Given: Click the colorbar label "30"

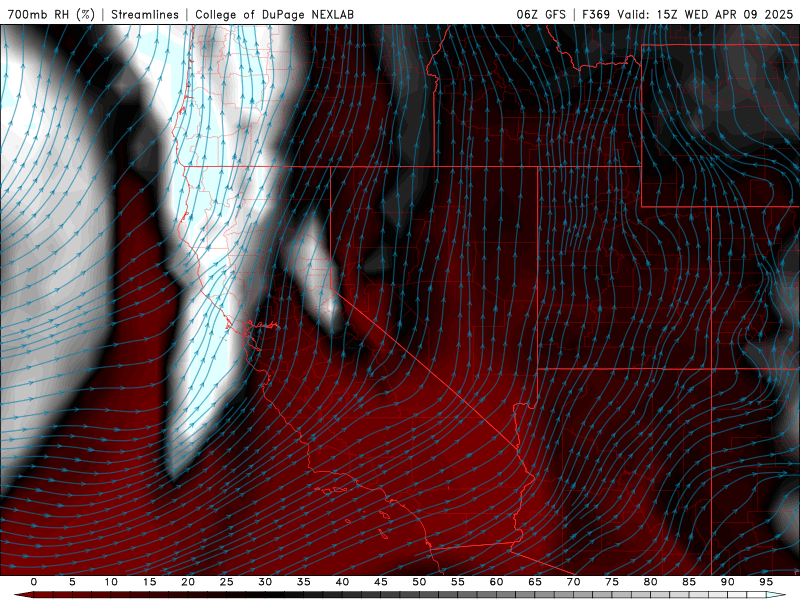Looking at the screenshot, I should coord(265,582).
